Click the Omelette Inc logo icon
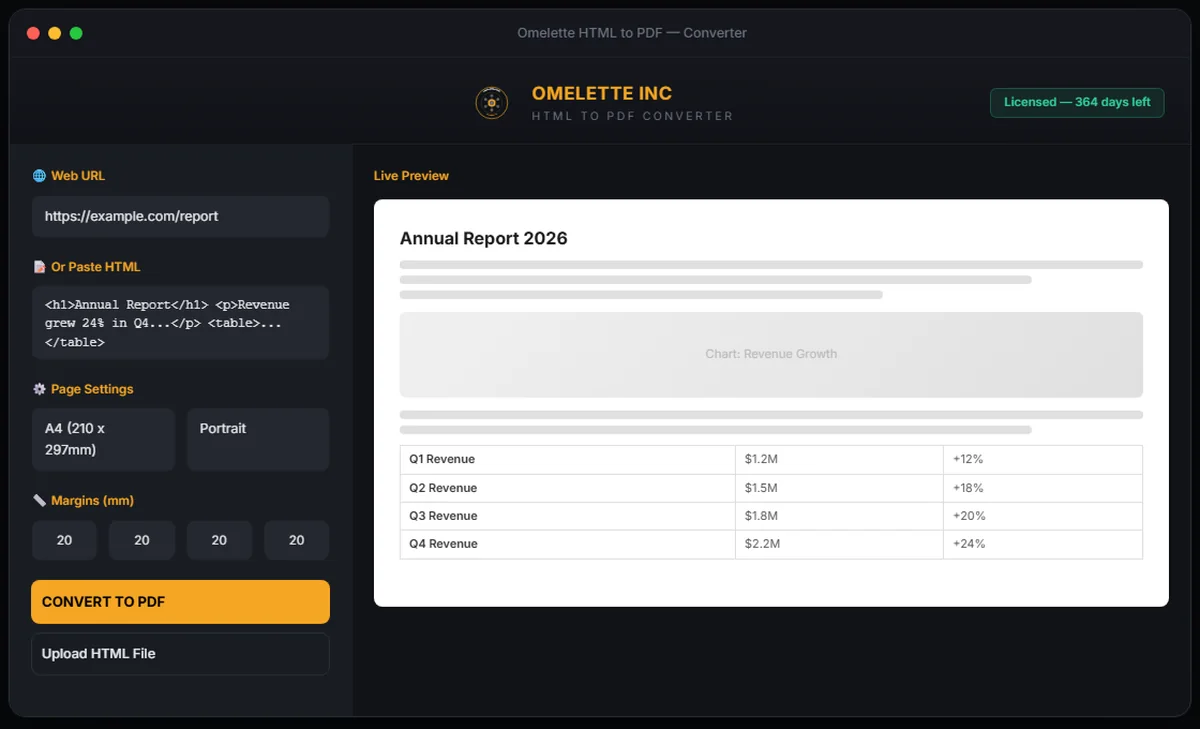This screenshot has height=729, width=1200. click(x=491, y=103)
